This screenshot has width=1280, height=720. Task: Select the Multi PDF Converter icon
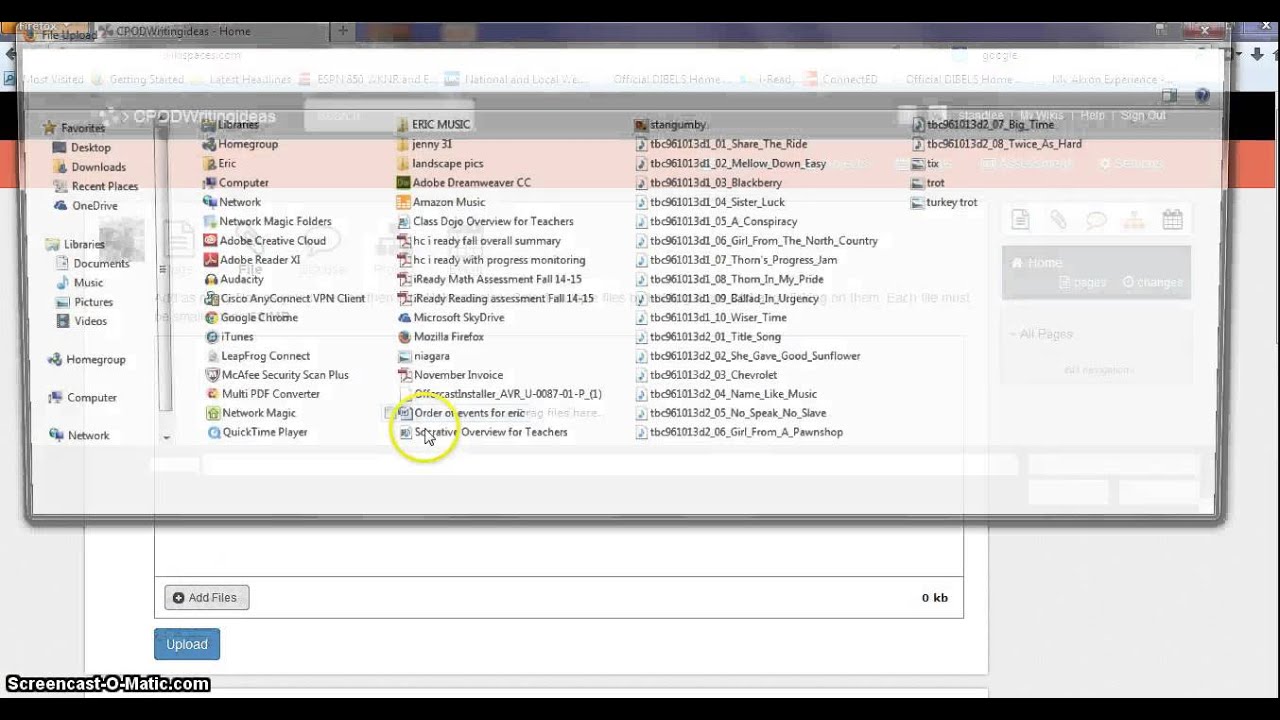coord(262,394)
